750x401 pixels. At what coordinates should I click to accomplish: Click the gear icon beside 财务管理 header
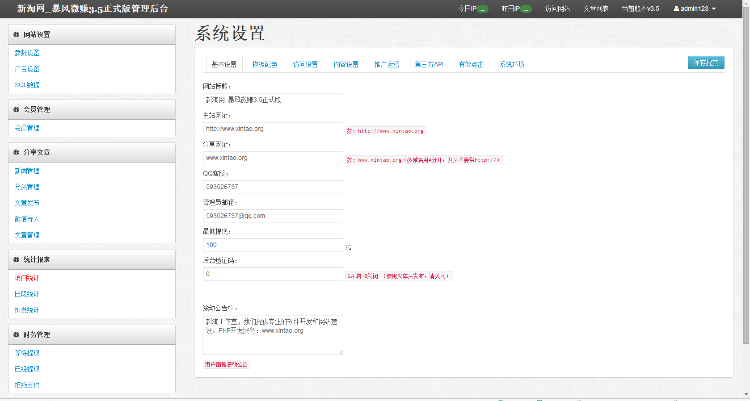[x=16, y=334]
